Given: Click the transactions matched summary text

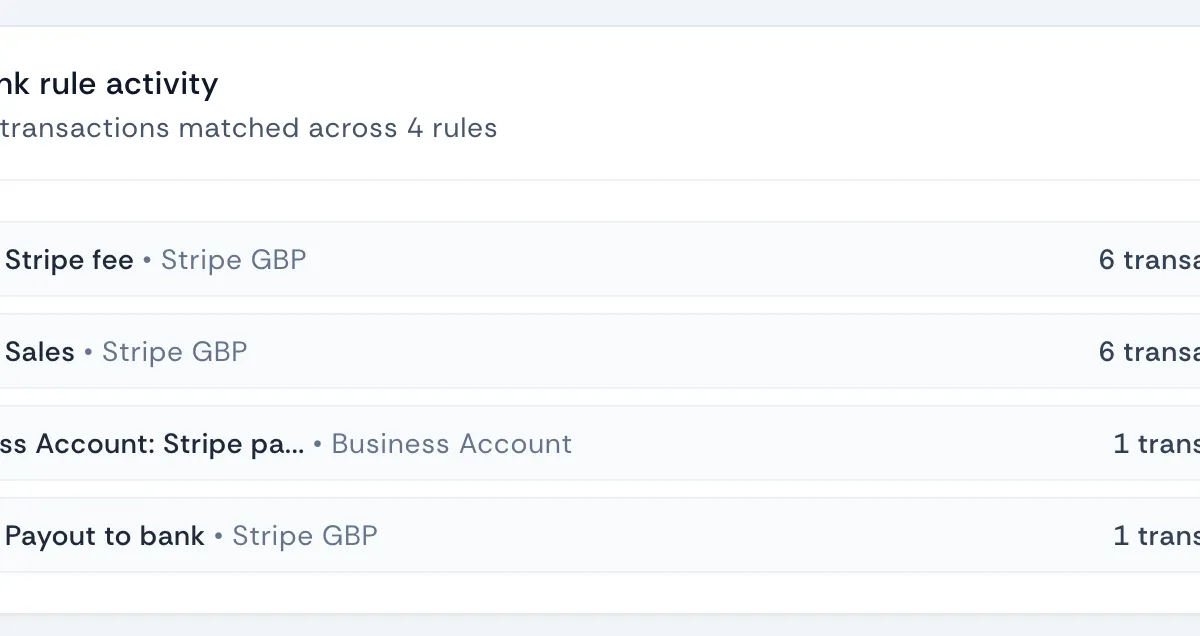Looking at the screenshot, I should tap(248, 128).
